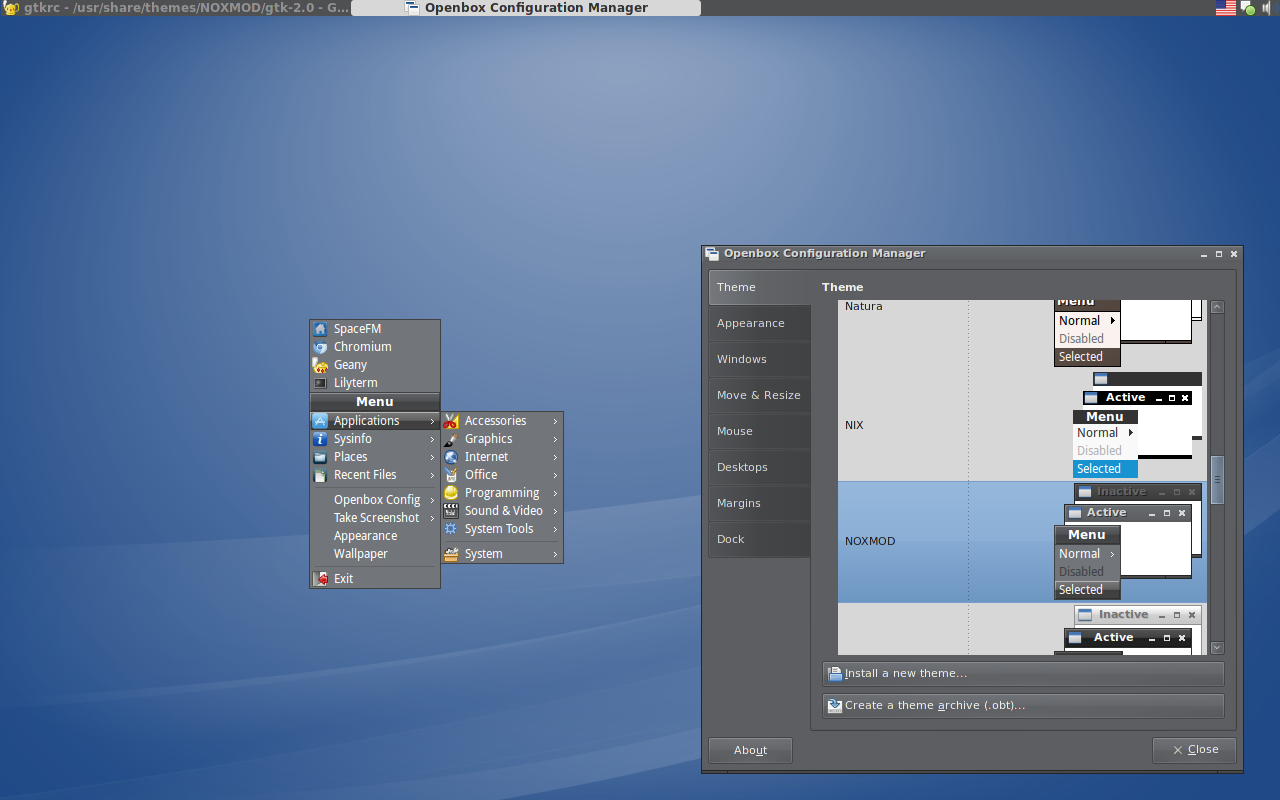Click the Openbox Configuration Manager titlebar icon
The height and width of the screenshot is (800, 1280).
tap(712, 254)
